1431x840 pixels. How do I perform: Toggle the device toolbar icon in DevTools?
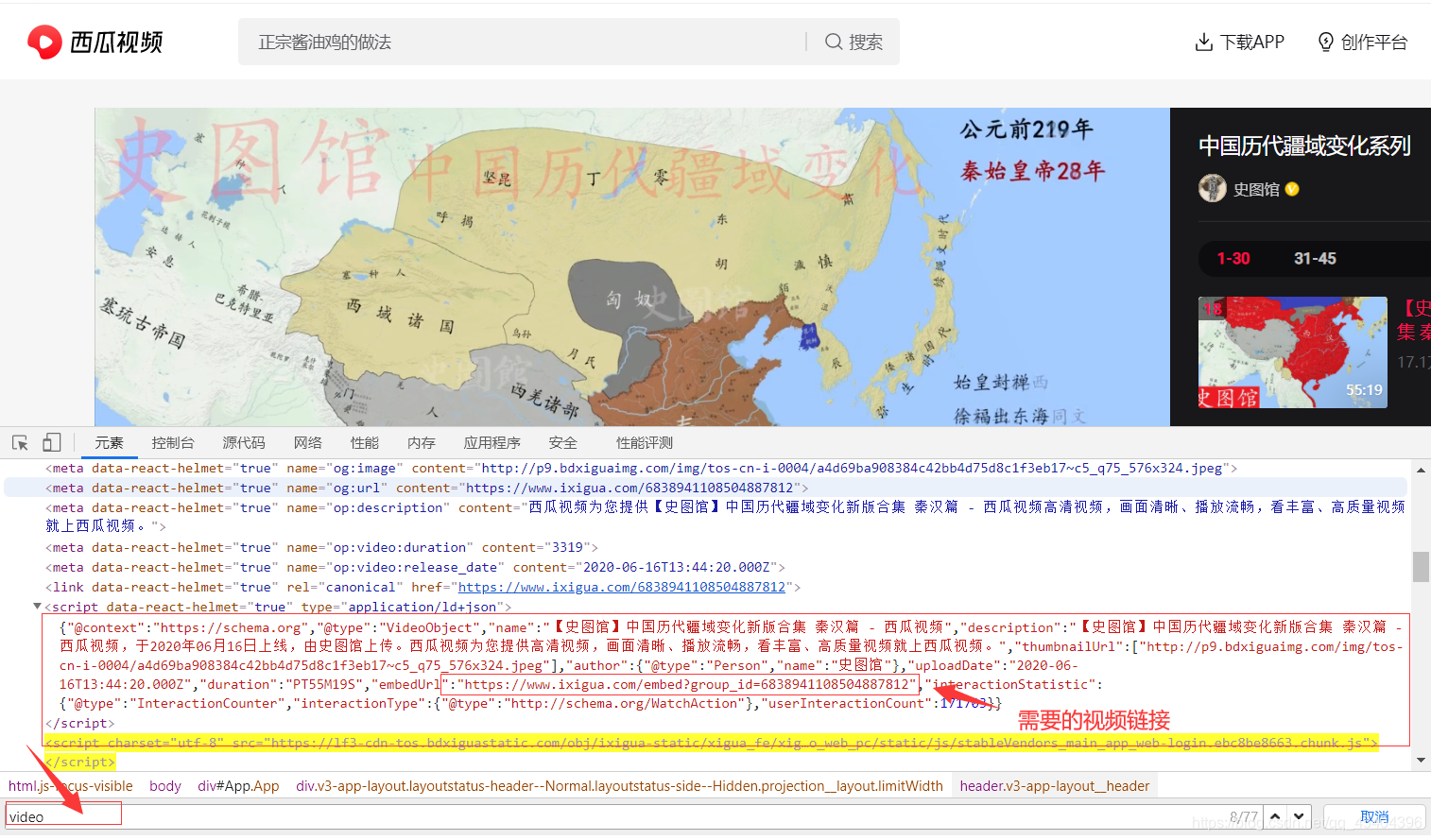pyautogui.click(x=52, y=442)
